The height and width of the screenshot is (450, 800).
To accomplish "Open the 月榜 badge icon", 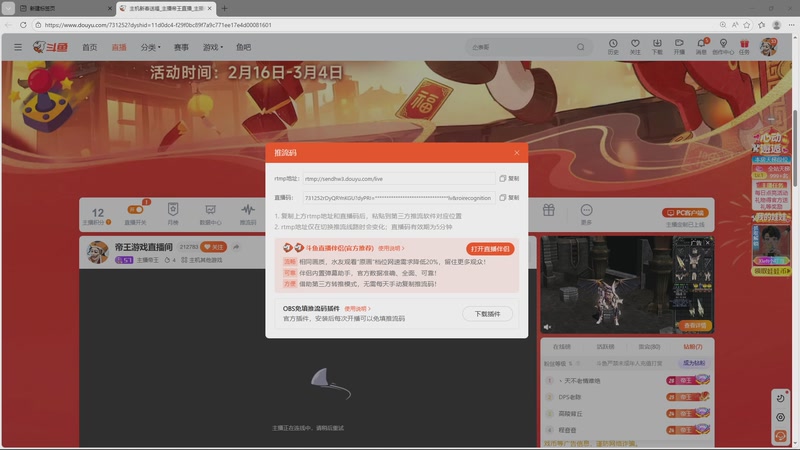I will pyautogui.click(x=173, y=214).
